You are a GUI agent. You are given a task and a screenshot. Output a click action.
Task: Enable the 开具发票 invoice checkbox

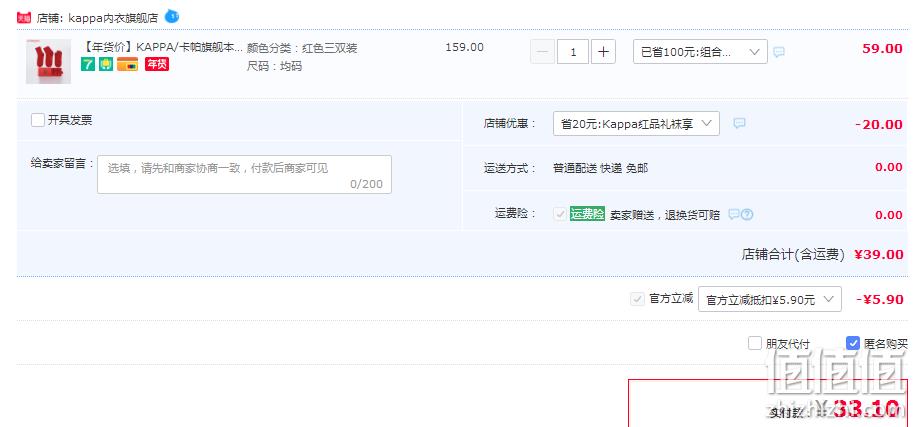[x=38, y=120]
